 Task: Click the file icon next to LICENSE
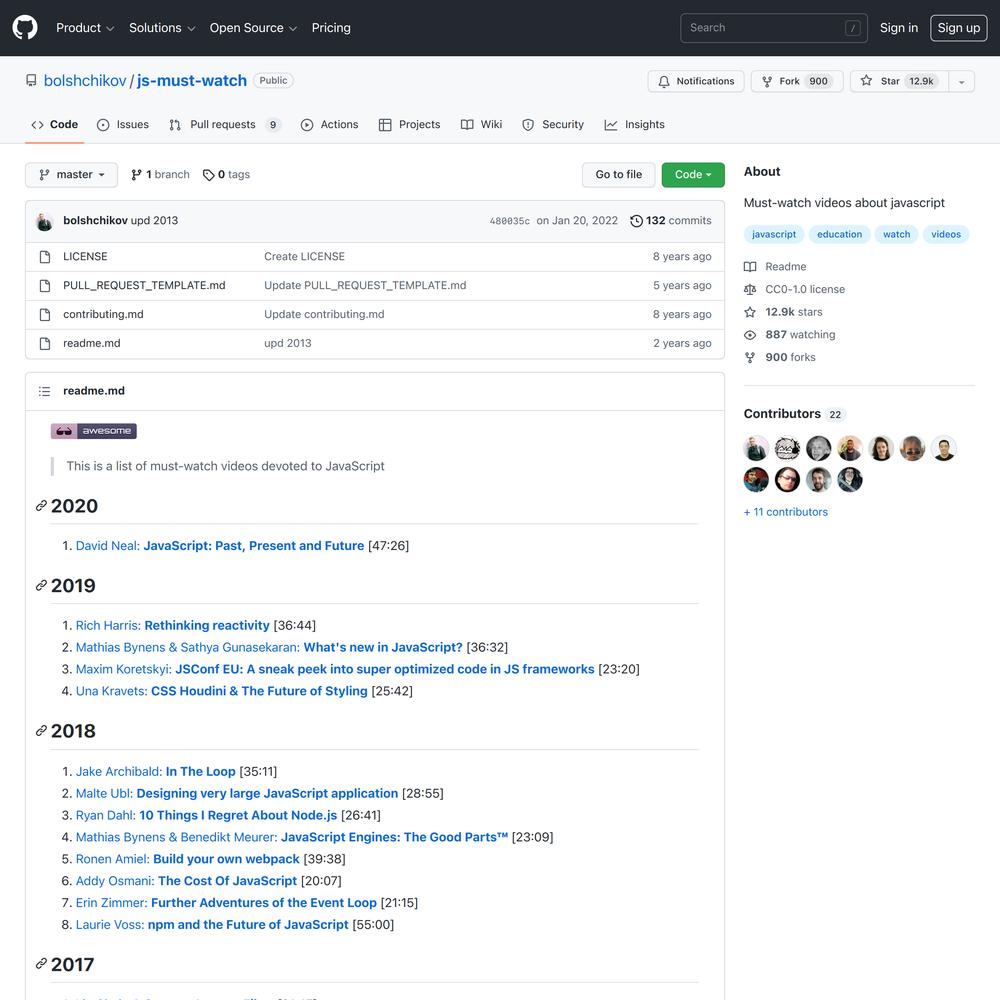click(45, 257)
